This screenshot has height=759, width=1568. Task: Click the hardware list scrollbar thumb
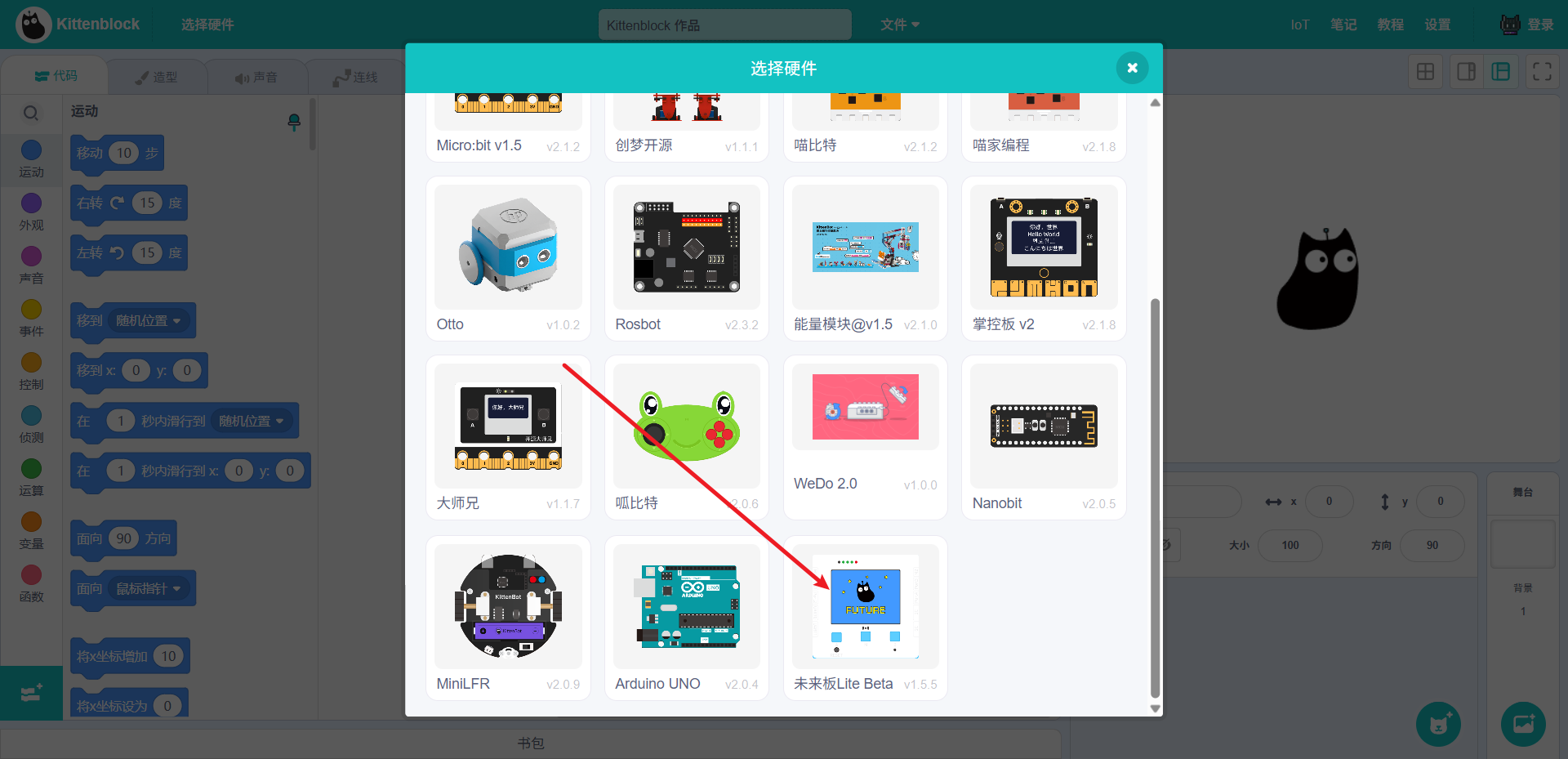1155,498
